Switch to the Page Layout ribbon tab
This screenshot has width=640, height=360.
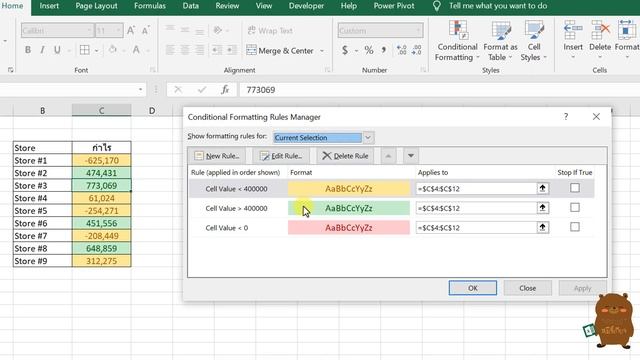[x=96, y=6]
